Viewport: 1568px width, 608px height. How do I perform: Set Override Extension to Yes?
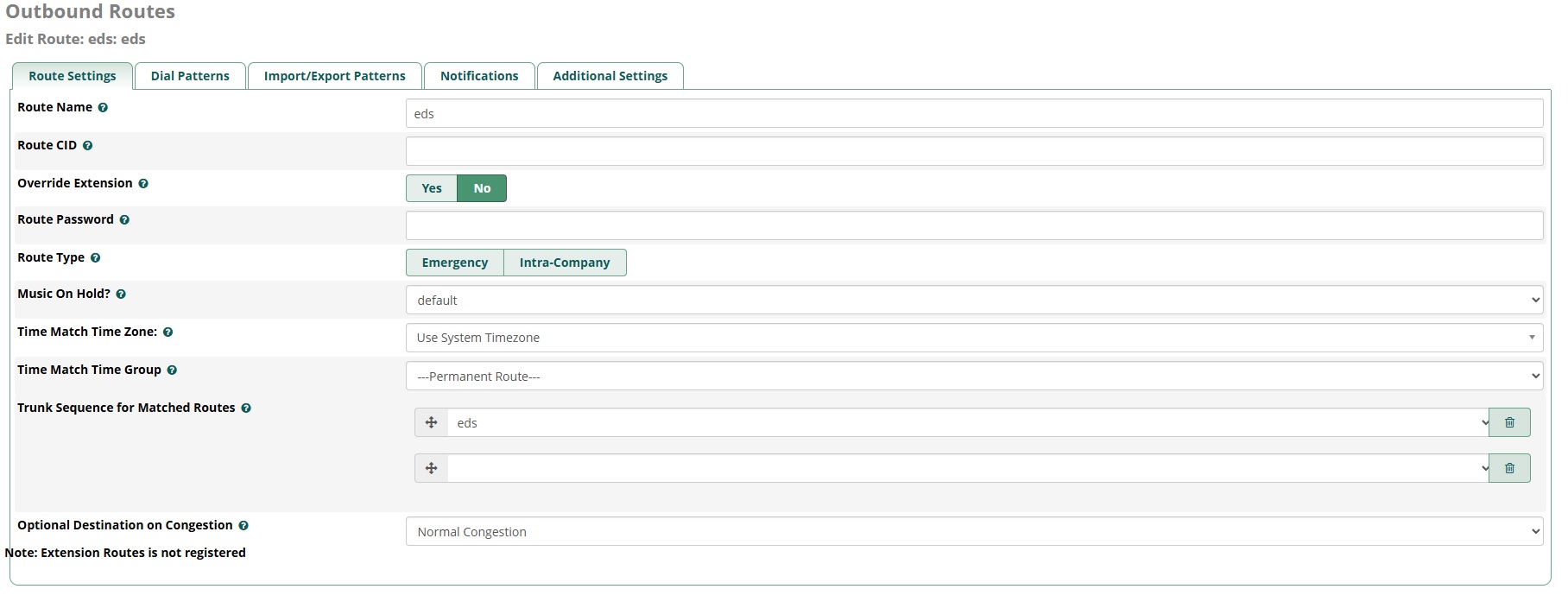(x=432, y=188)
